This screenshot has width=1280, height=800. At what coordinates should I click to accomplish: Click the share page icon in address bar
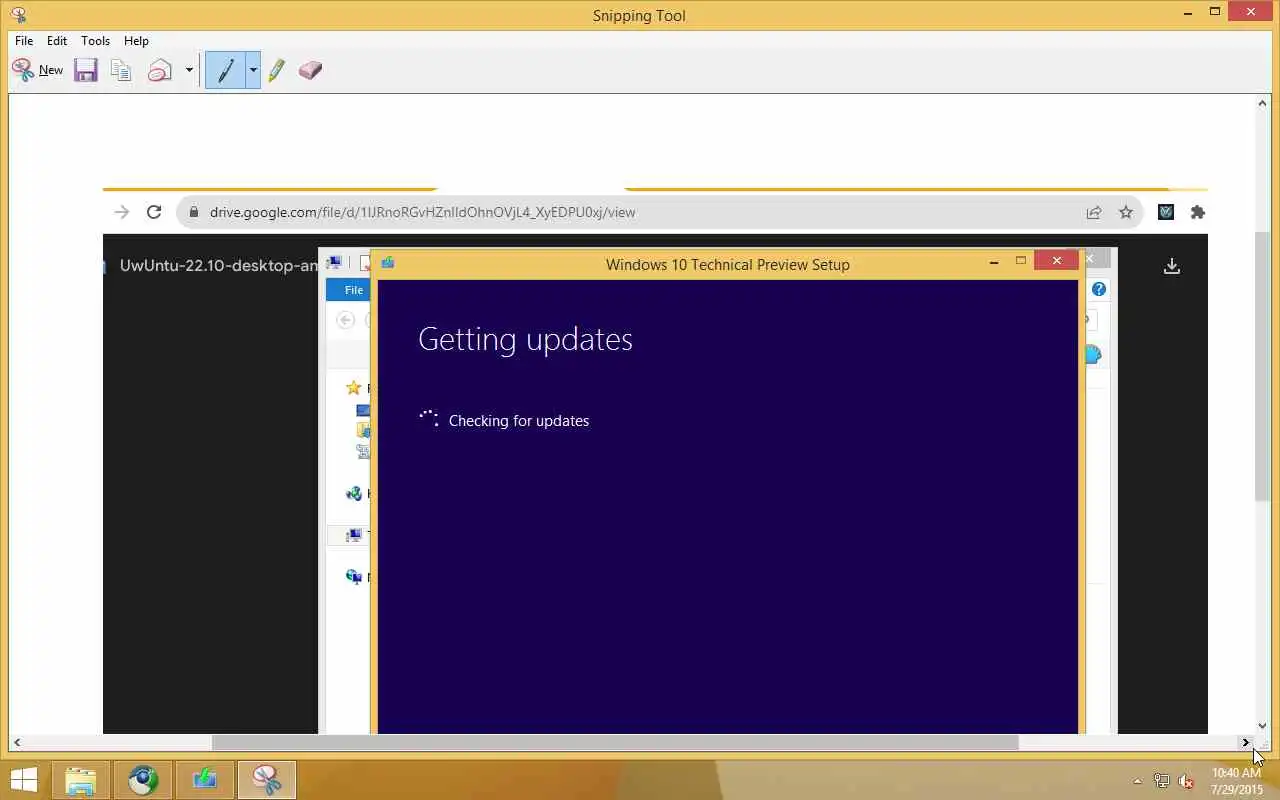1094,212
